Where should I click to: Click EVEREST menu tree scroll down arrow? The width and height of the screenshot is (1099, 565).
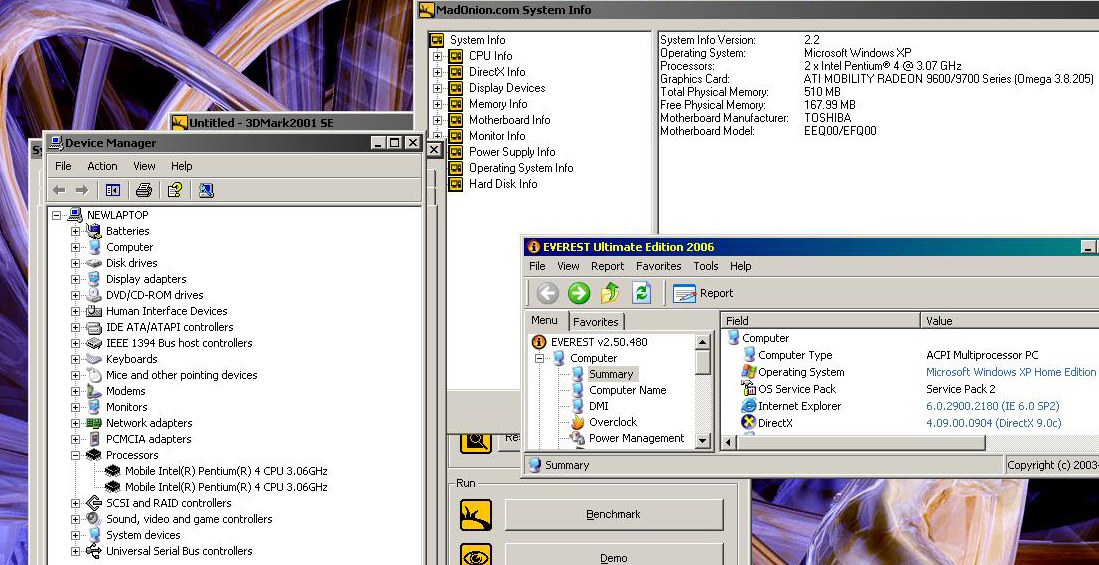[x=703, y=441]
